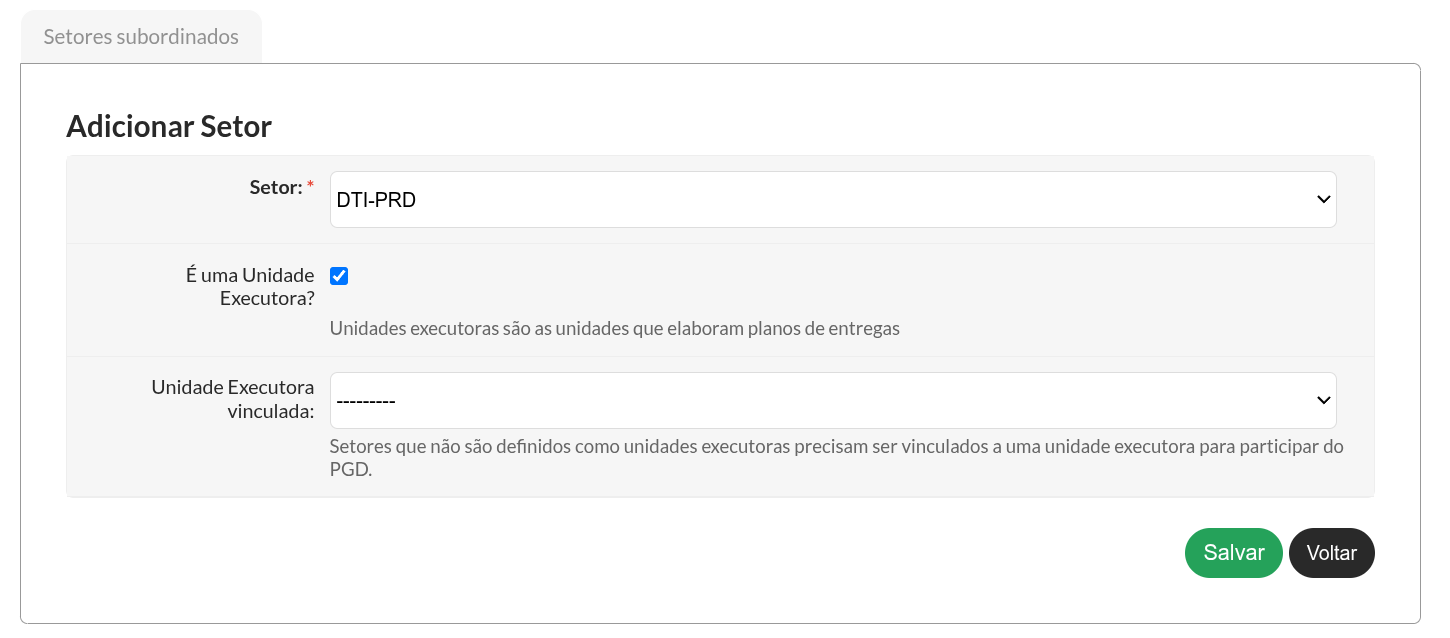Click the help text starting with 'Setores que não são definidos'

[x=837, y=458]
